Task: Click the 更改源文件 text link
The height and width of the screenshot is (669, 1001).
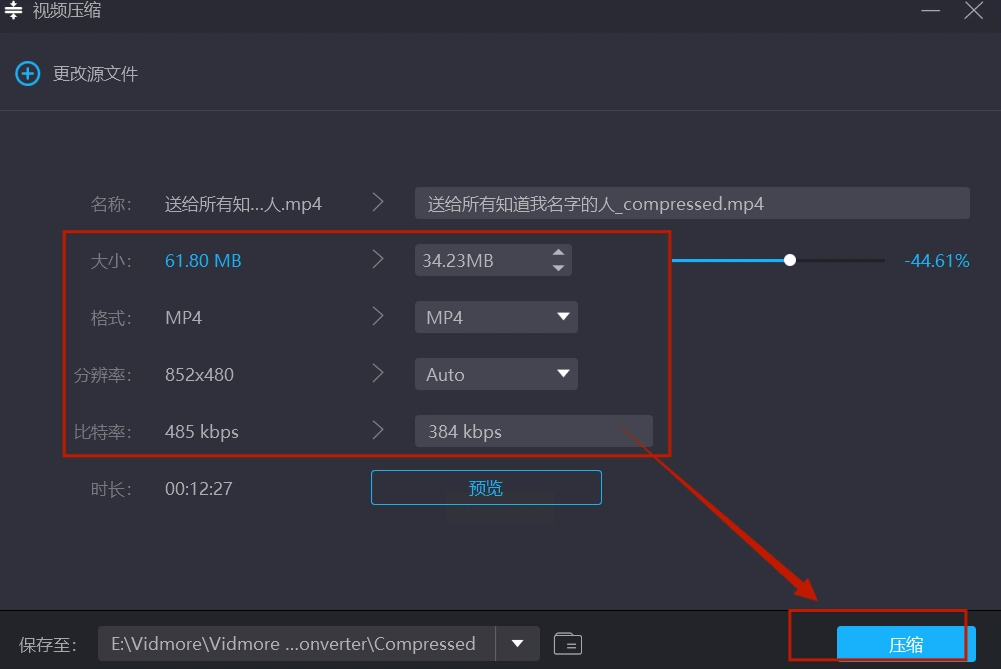Action: tap(95, 74)
